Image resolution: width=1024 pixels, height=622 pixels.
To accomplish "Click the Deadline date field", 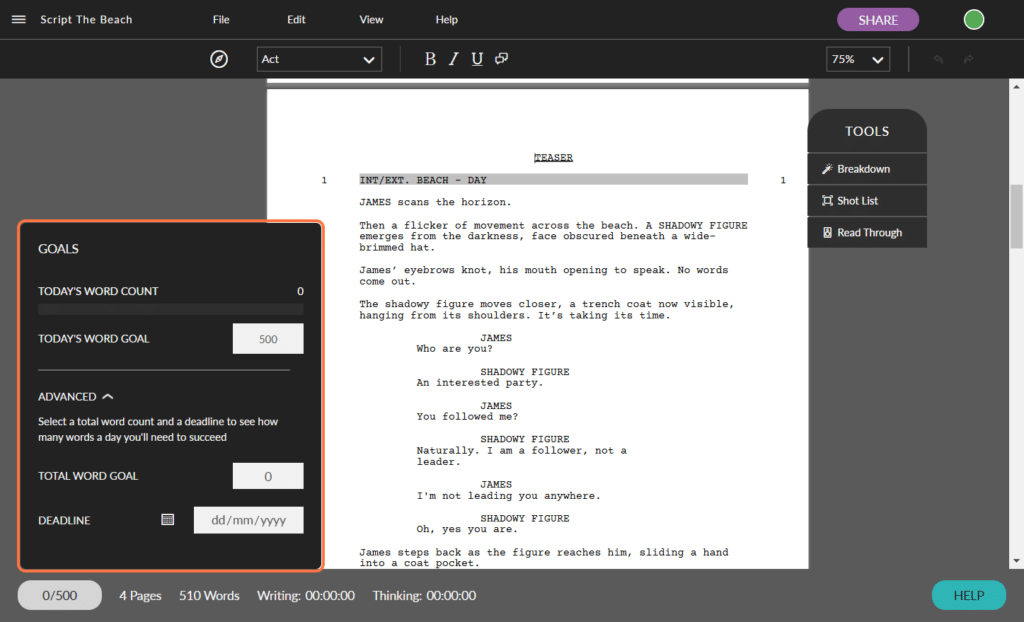I will pos(248,520).
